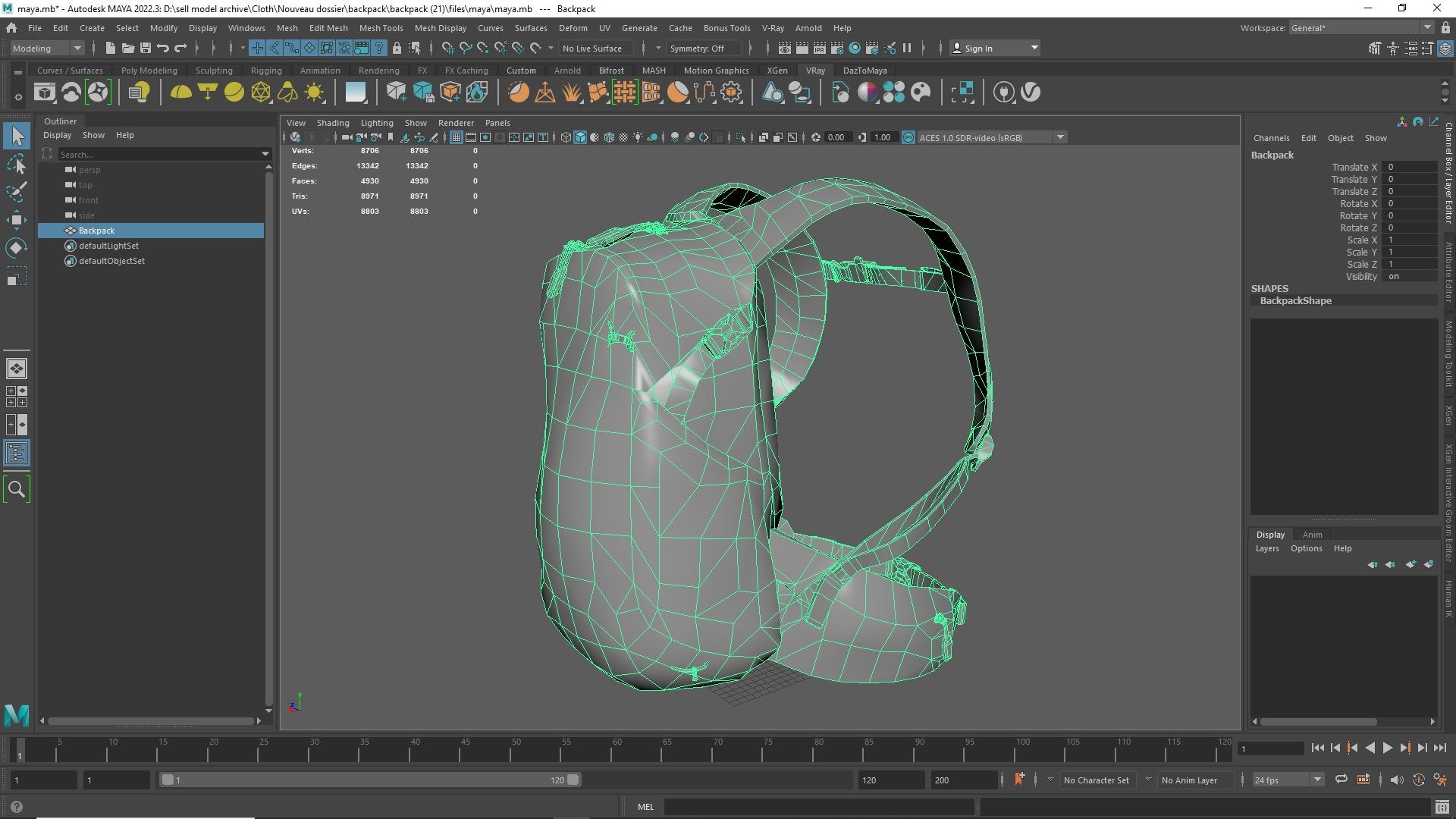Activate the Rotate tool in the toolbox
Screen dimensions: 1456x819
coord(17,248)
